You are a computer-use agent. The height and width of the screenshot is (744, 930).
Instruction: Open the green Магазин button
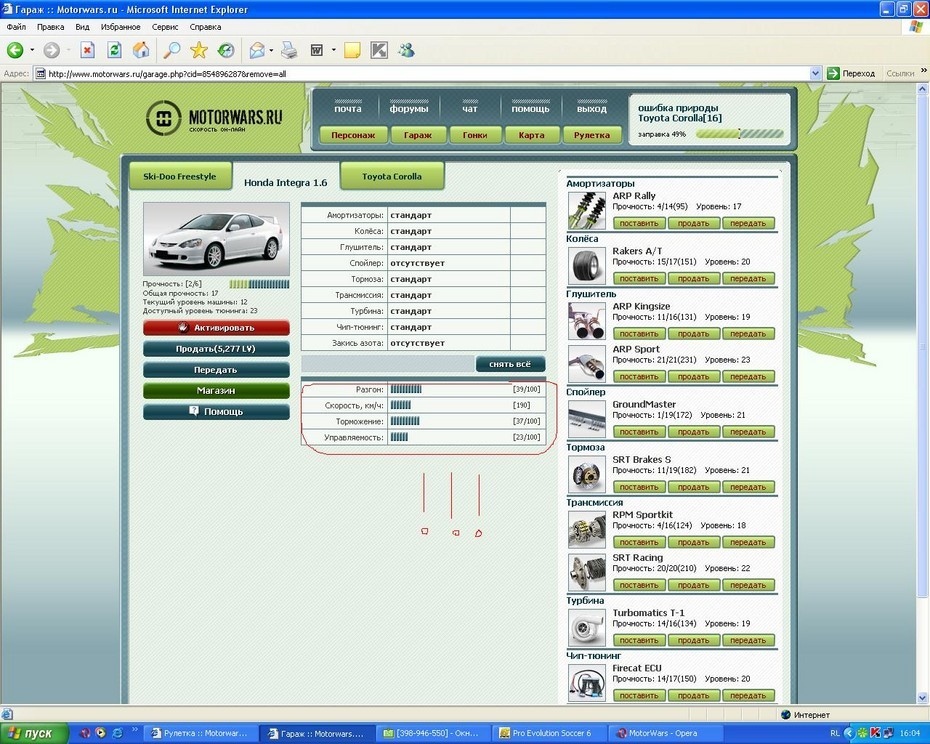[x=216, y=390]
